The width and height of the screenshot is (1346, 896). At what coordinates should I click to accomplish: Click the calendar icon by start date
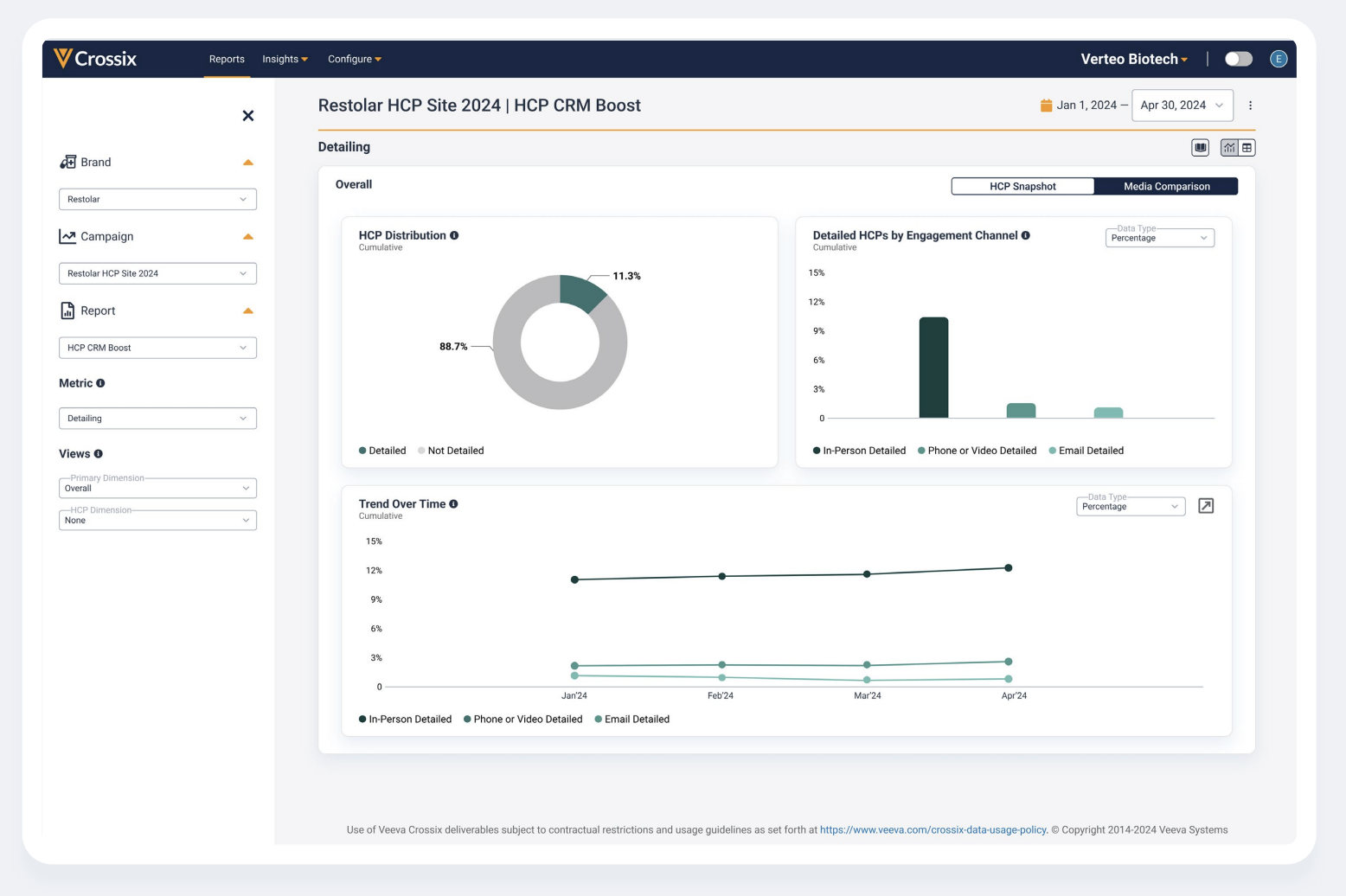click(1046, 106)
